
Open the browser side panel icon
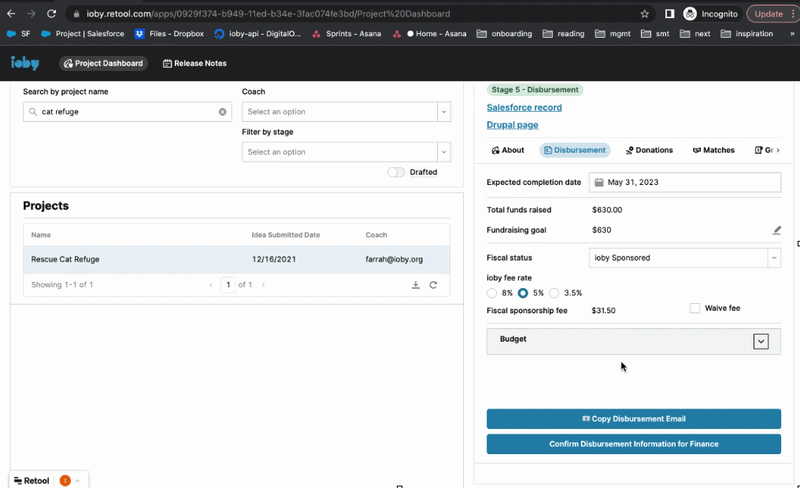pyautogui.click(x=669, y=14)
